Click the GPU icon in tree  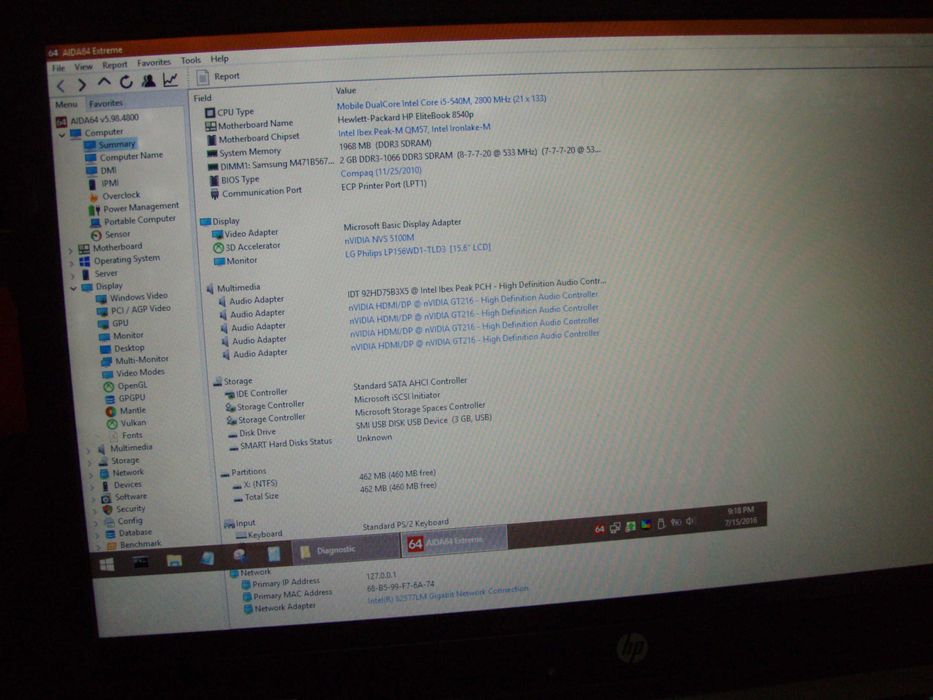tap(104, 324)
